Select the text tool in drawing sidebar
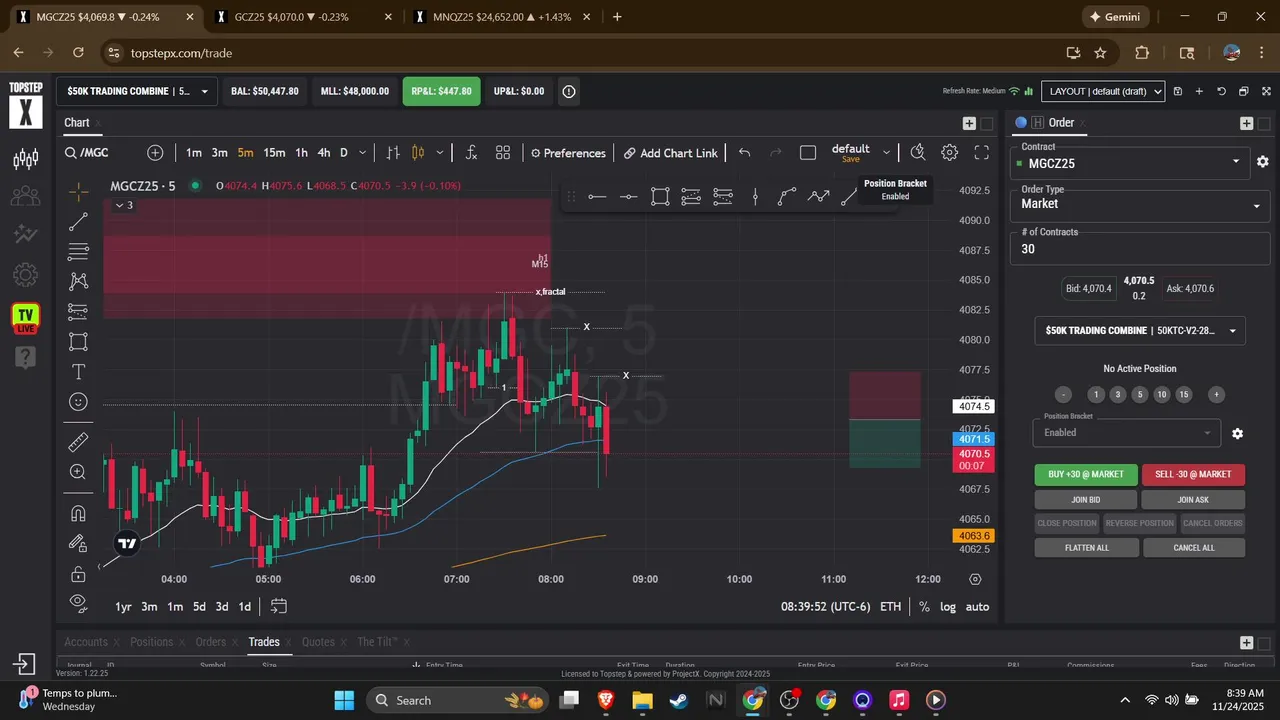 coord(78,372)
